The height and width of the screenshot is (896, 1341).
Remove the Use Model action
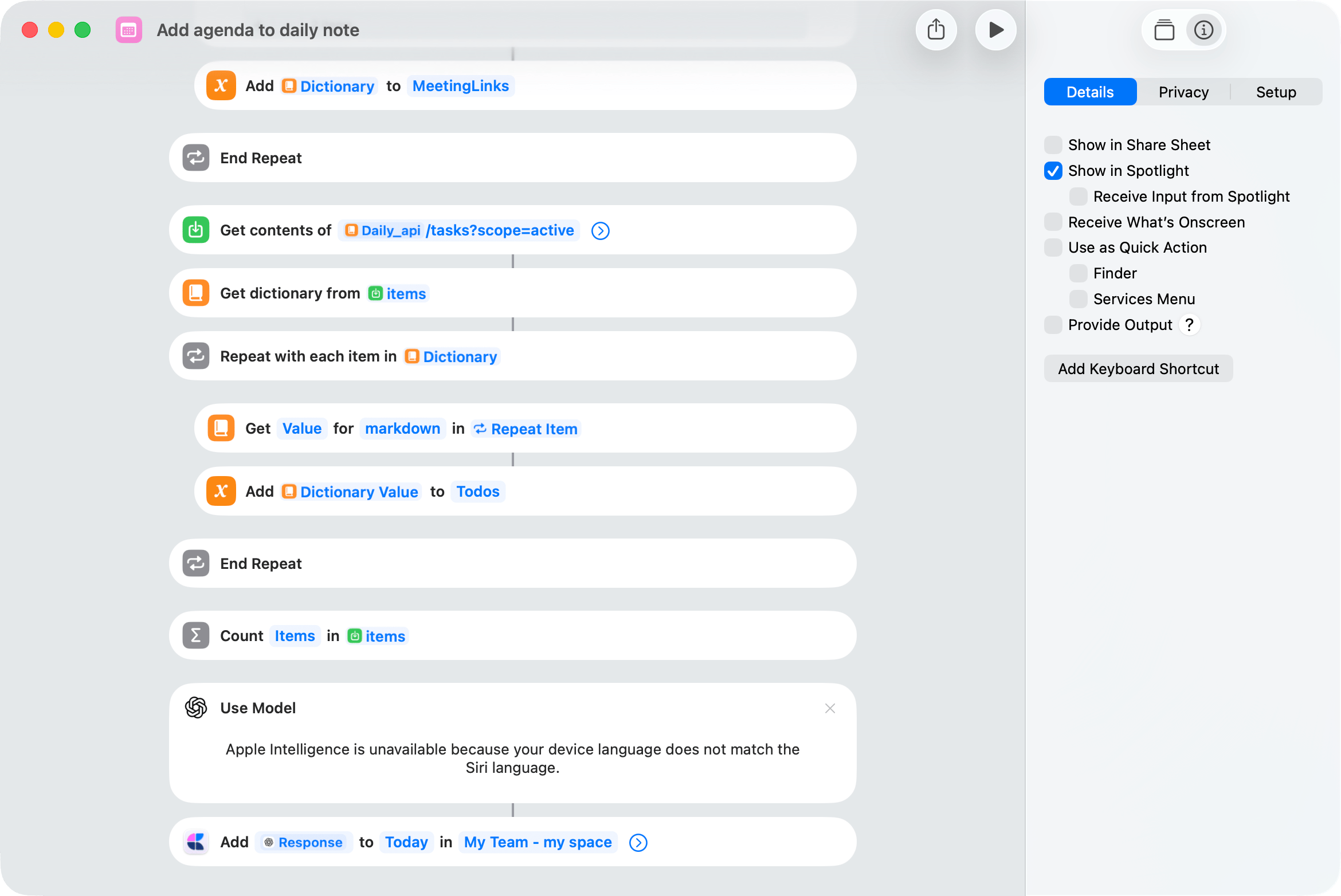(830, 708)
